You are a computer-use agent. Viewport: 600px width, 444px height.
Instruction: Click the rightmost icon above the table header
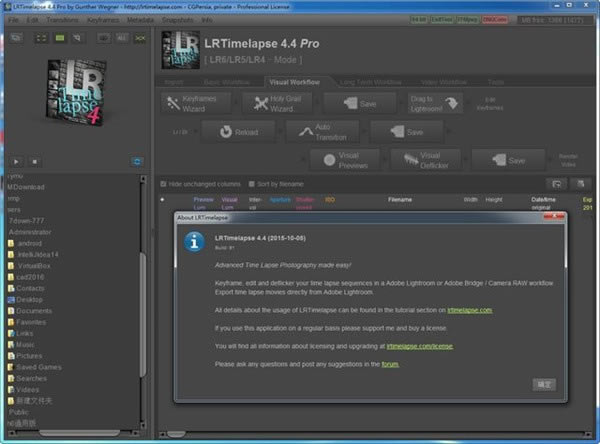(581, 184)
